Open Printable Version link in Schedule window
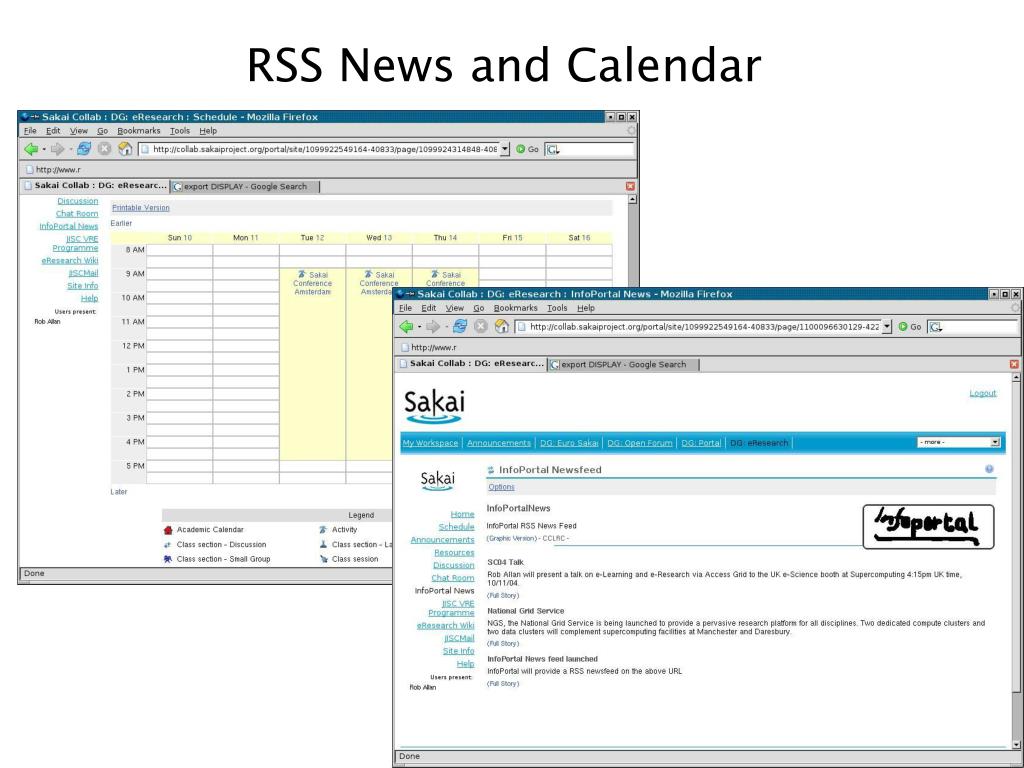 (140, 208)
